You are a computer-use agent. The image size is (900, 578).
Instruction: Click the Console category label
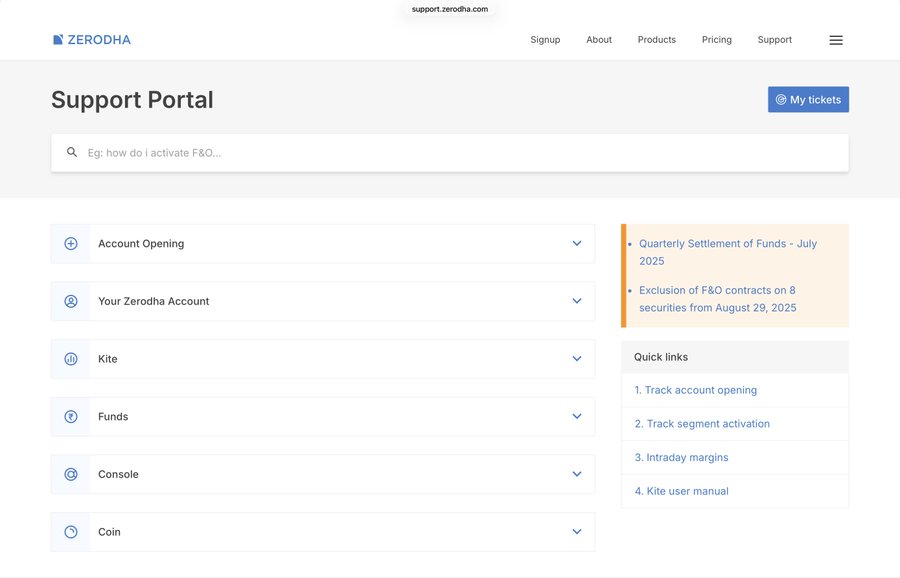118,474
